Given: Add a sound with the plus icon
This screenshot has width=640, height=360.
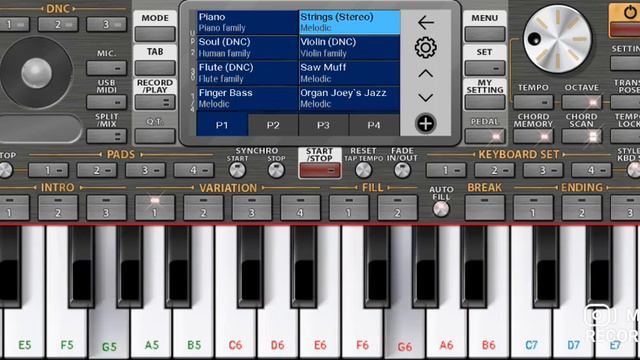Looking at the screenshot, I should tap(426, 123).
